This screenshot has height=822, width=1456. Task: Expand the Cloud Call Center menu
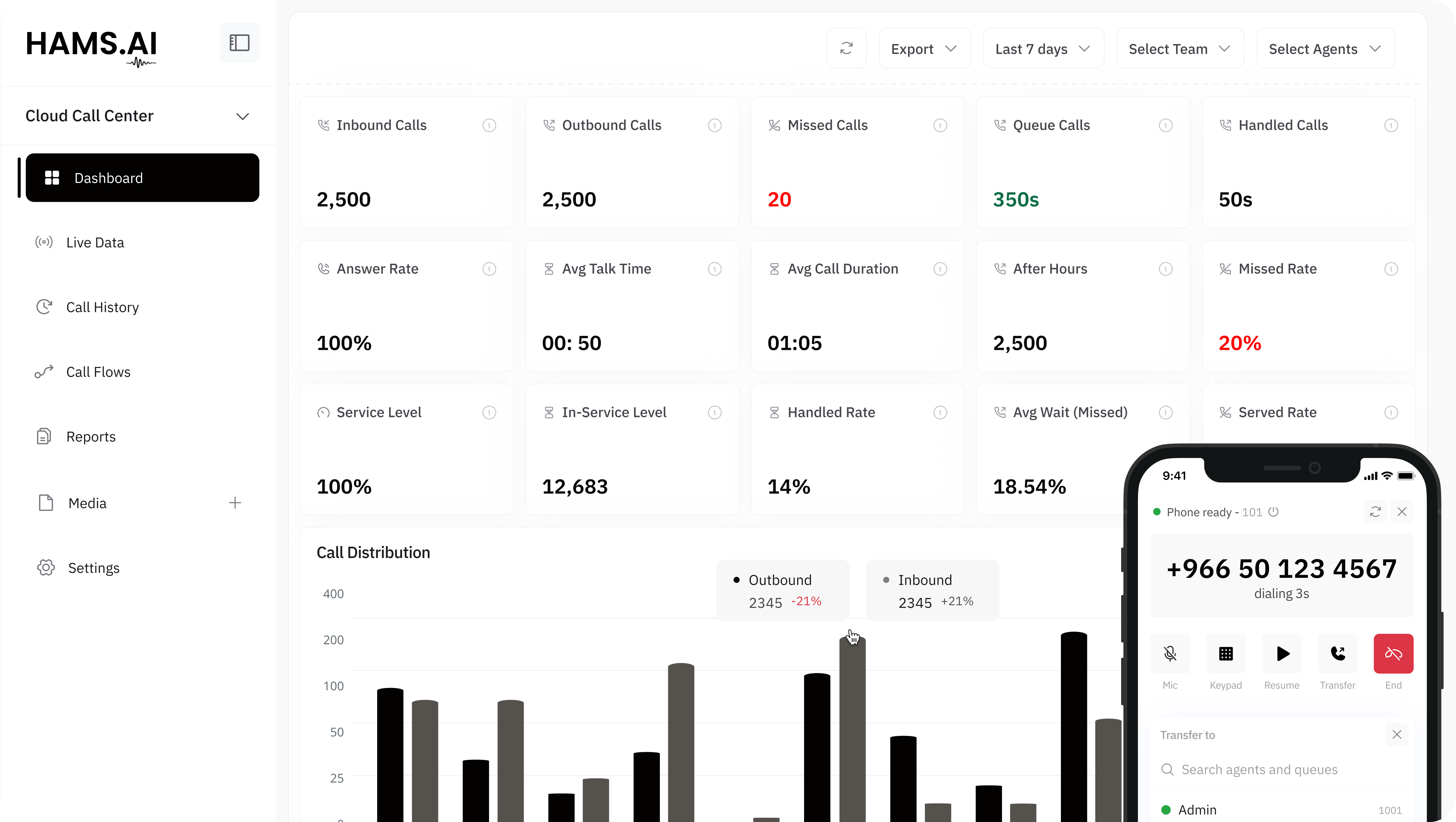pos(138,116)
